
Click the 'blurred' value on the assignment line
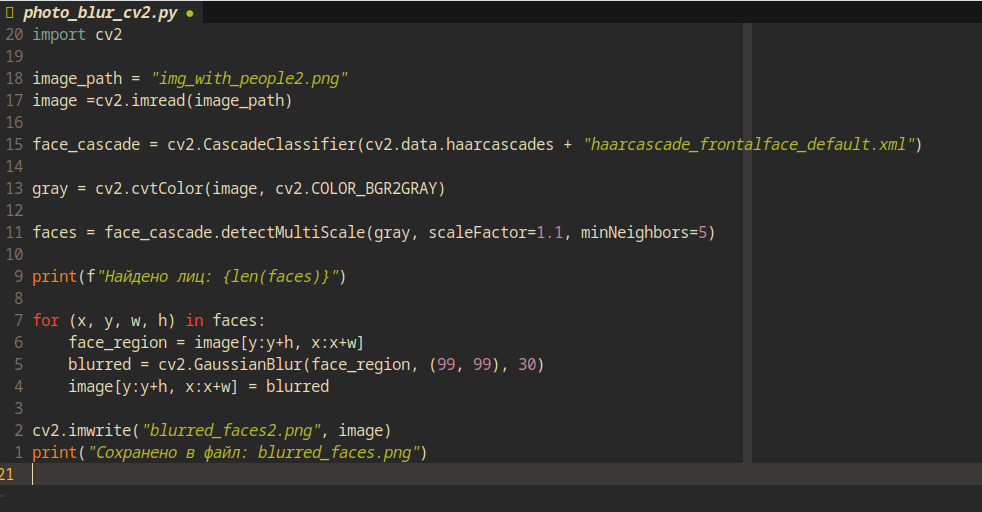[x=297, y=386]
